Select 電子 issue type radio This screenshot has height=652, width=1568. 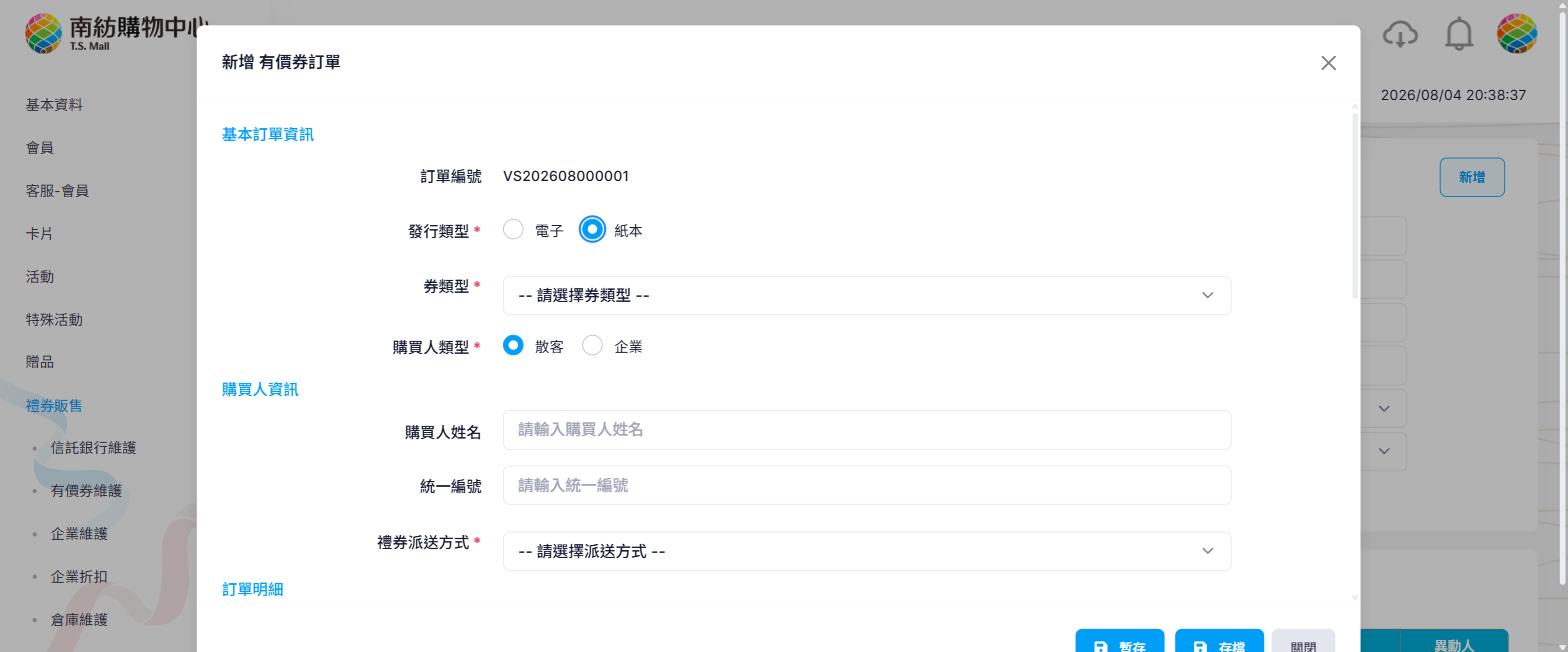click(x=513, y=230)
